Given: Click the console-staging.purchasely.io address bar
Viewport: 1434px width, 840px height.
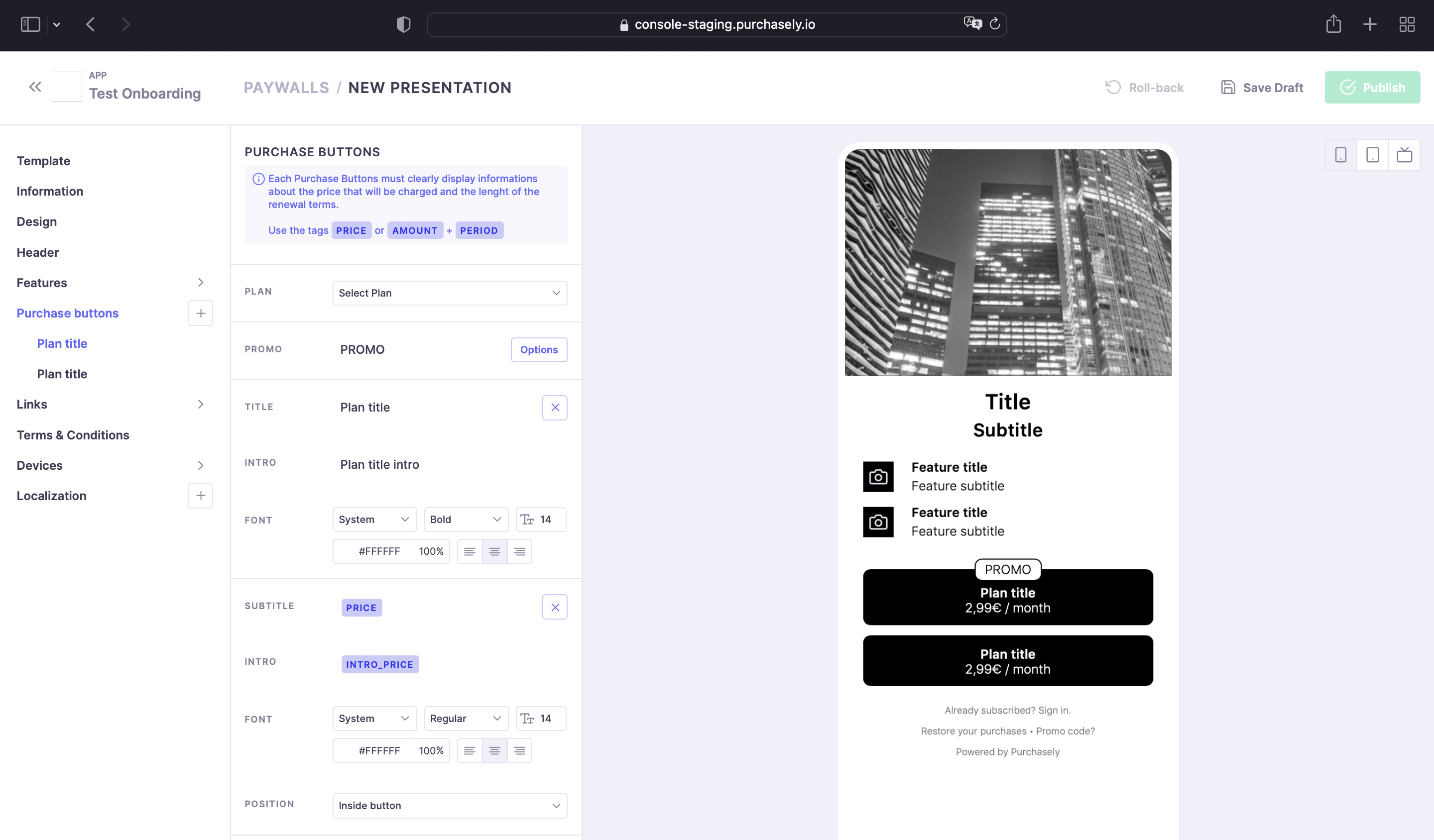Looking at the screenshot, I should pyautogui.click(x=717, y=24).
